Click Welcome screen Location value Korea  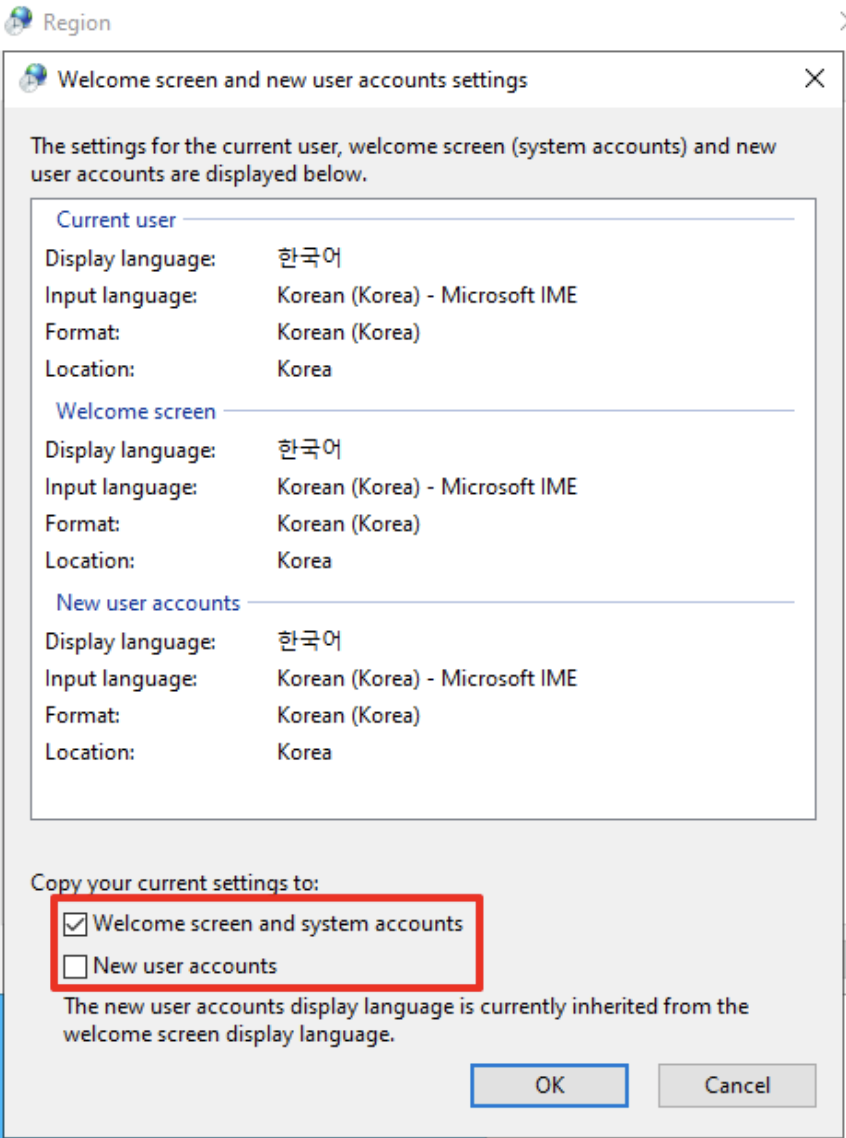[x=305, y=560]
